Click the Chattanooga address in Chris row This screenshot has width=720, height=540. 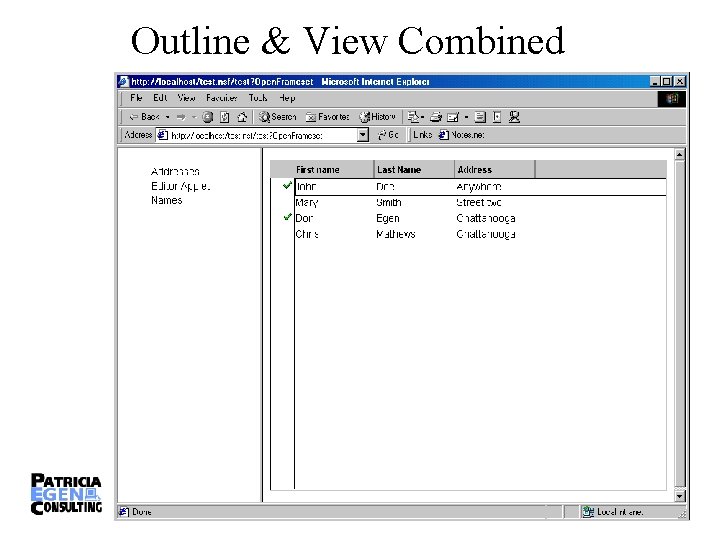pos(485,234)
